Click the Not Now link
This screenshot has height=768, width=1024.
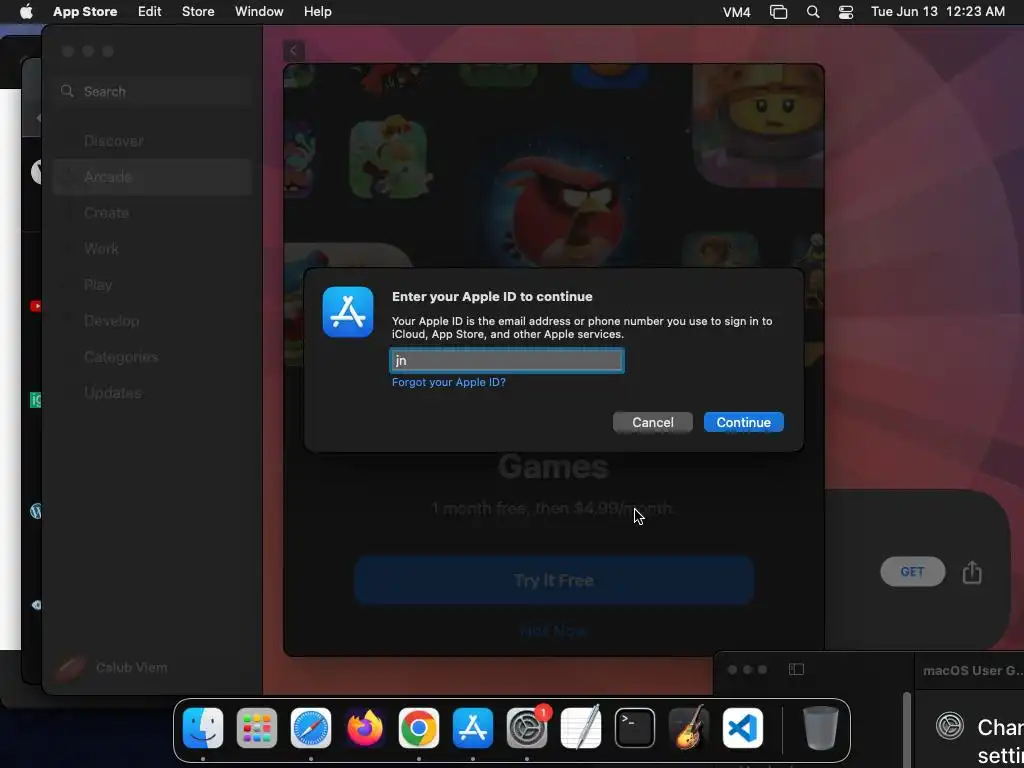coord(553,631)
